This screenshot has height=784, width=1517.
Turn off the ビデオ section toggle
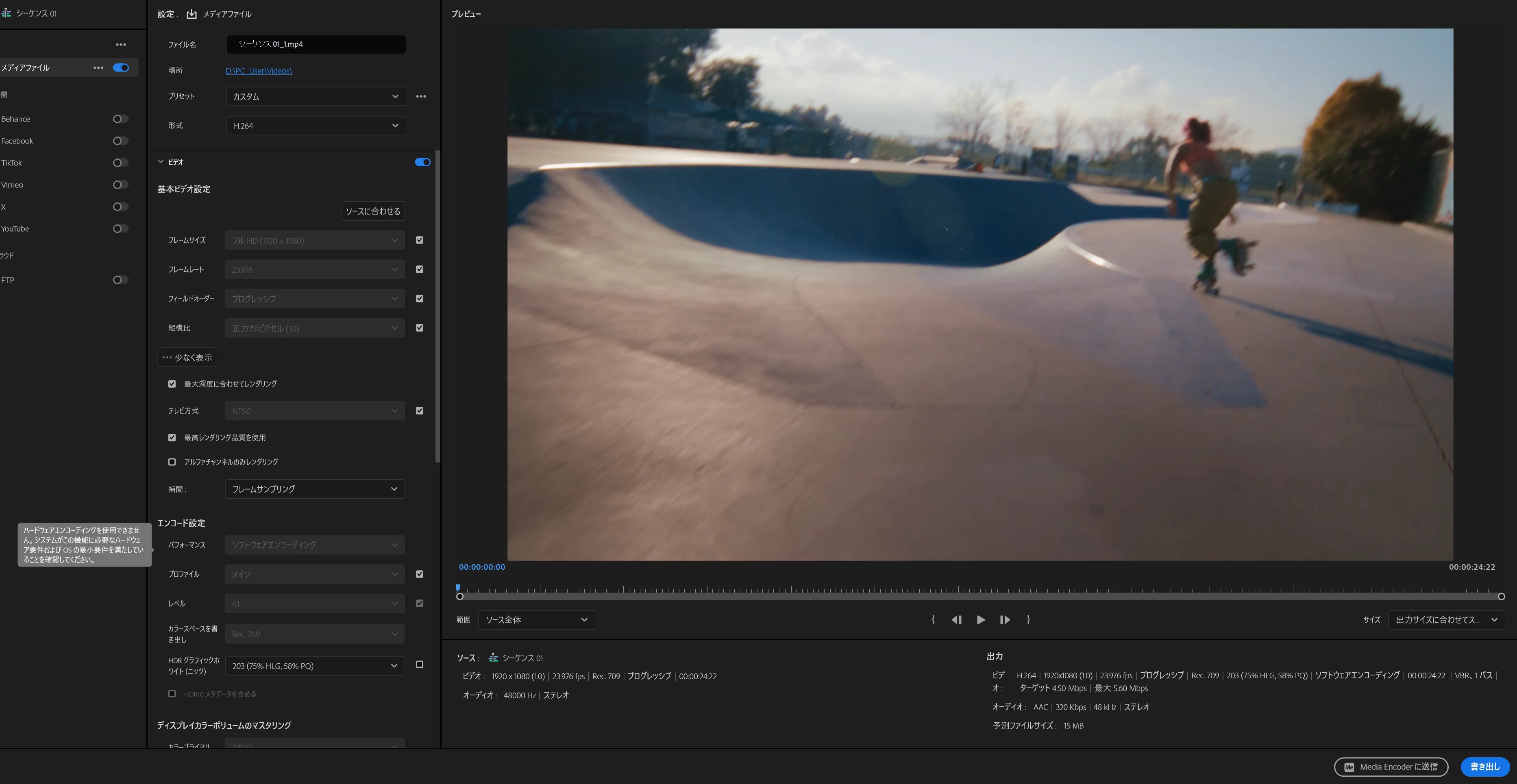(x=422, y=162)
